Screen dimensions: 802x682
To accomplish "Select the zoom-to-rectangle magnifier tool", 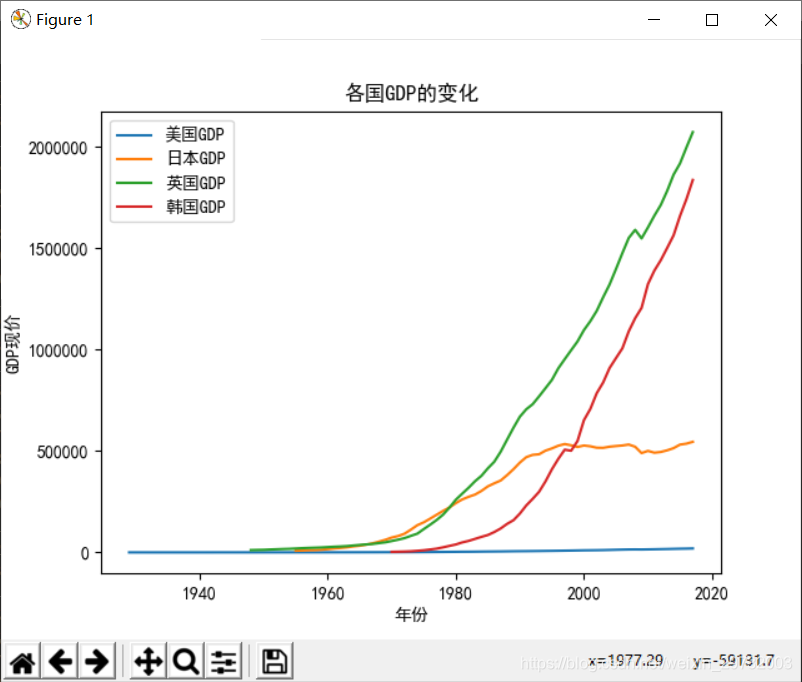I will 185,661.
